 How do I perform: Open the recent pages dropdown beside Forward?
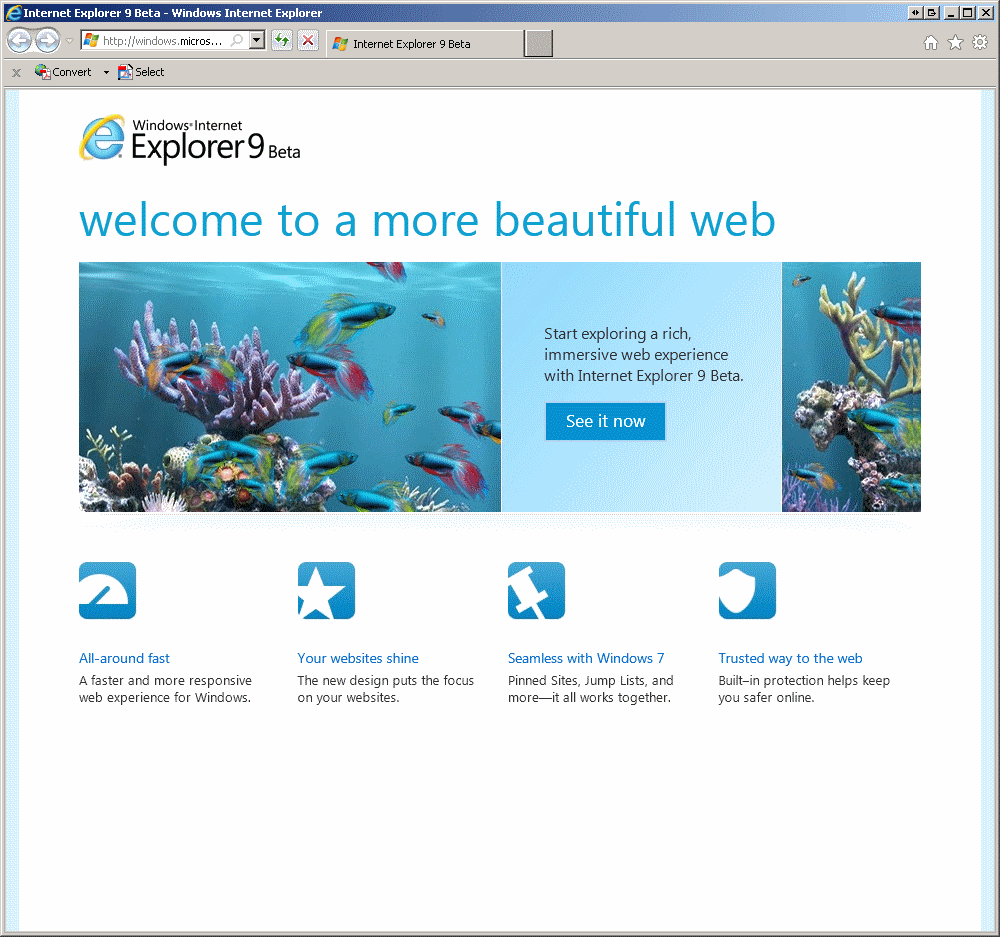coord(69,41)
